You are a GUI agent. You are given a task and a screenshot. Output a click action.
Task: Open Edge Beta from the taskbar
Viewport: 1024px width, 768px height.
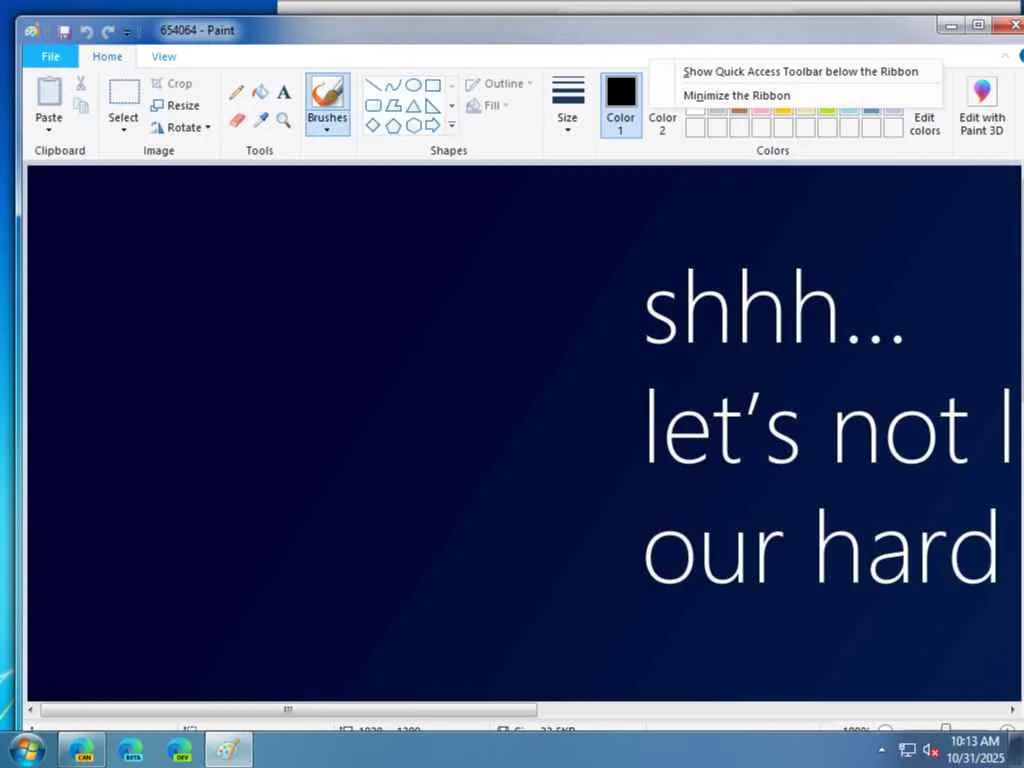pyautogui.click(x=131, y=749)
